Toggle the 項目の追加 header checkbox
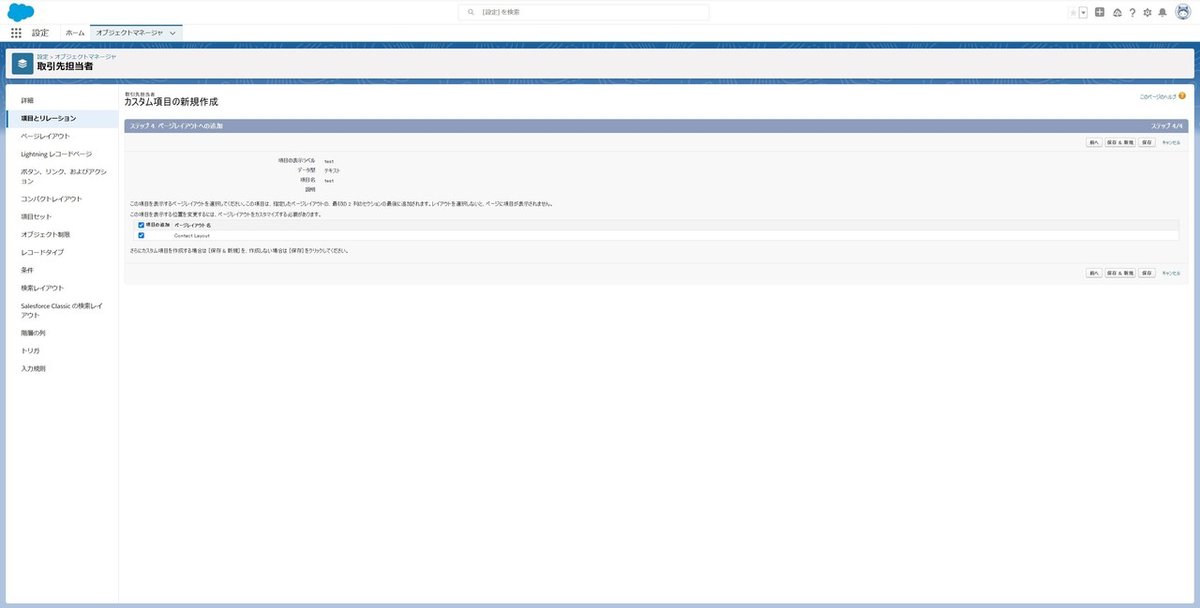The height and width of the screenshot is (608, 1200). (x=141, y=225)
